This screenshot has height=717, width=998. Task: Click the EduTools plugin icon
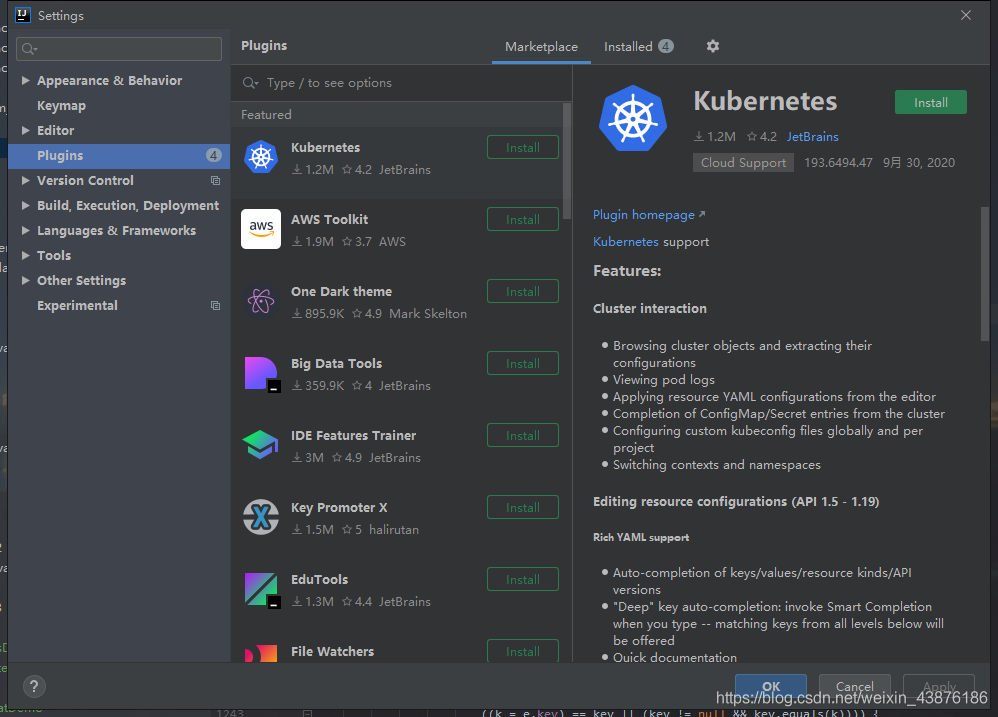(x=262, y=590)
